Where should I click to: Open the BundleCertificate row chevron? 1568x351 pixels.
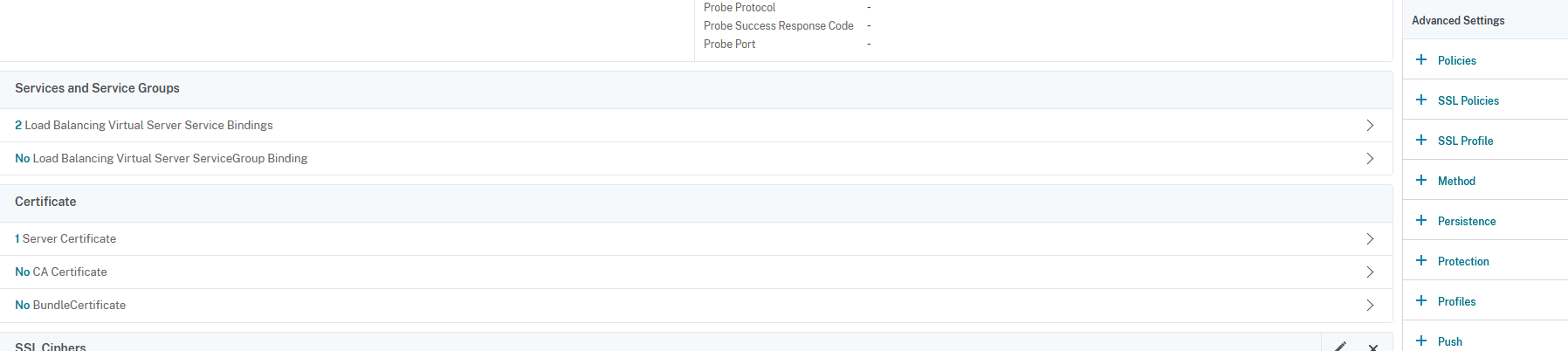[1370, 306]
